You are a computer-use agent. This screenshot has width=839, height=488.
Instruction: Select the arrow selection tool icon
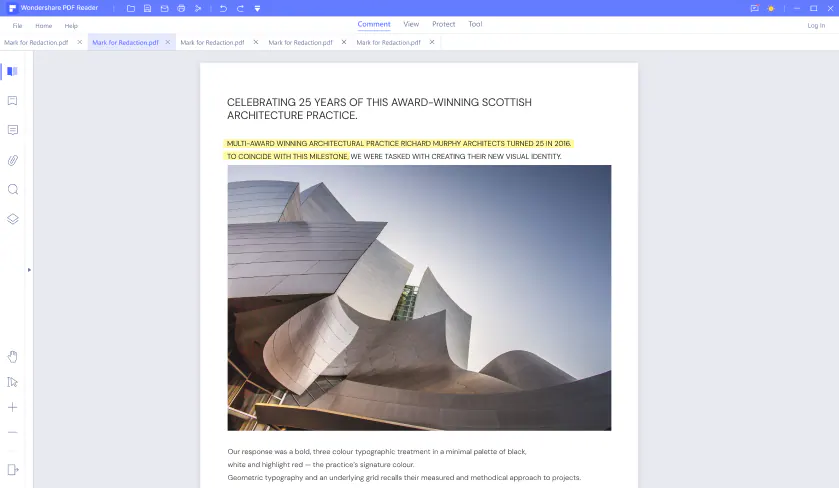[12, 382]
